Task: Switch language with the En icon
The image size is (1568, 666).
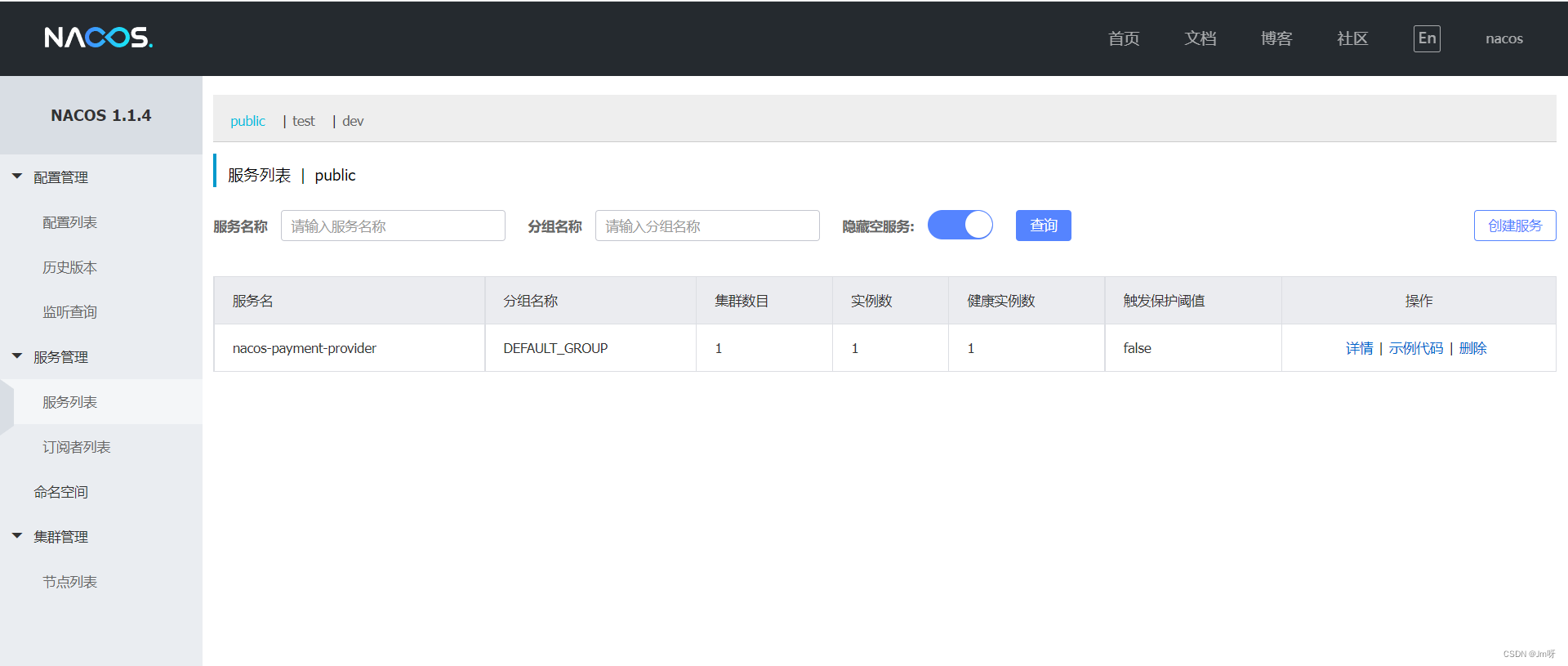Action: [x=1427, y=38]
